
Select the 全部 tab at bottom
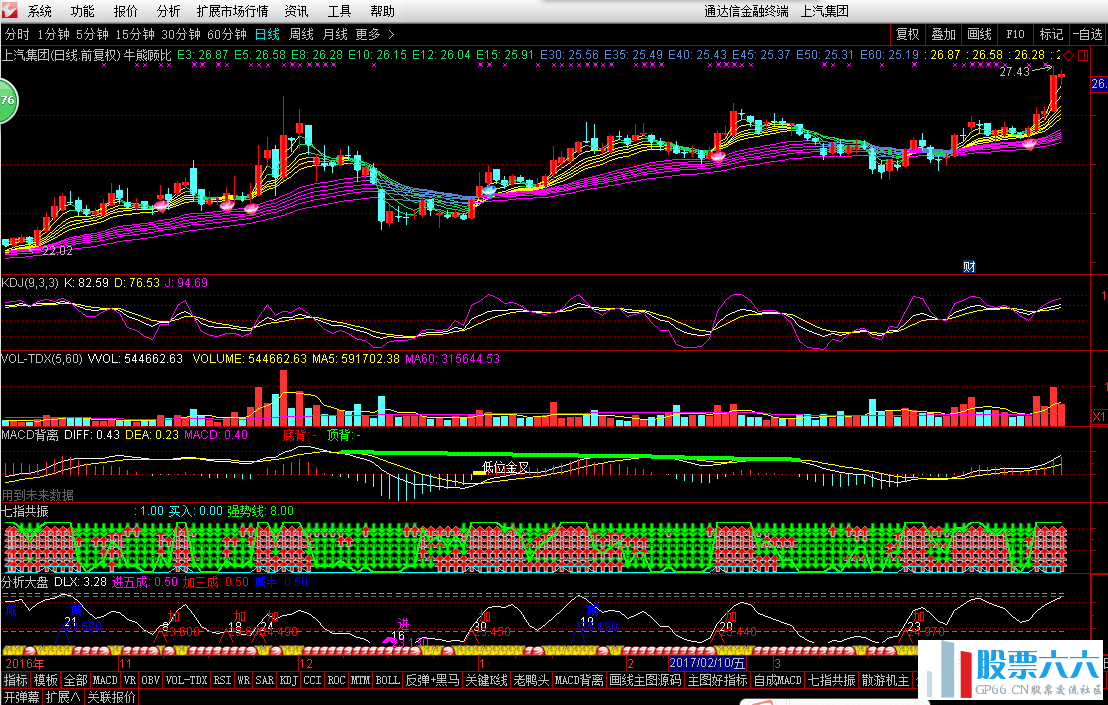76,680
